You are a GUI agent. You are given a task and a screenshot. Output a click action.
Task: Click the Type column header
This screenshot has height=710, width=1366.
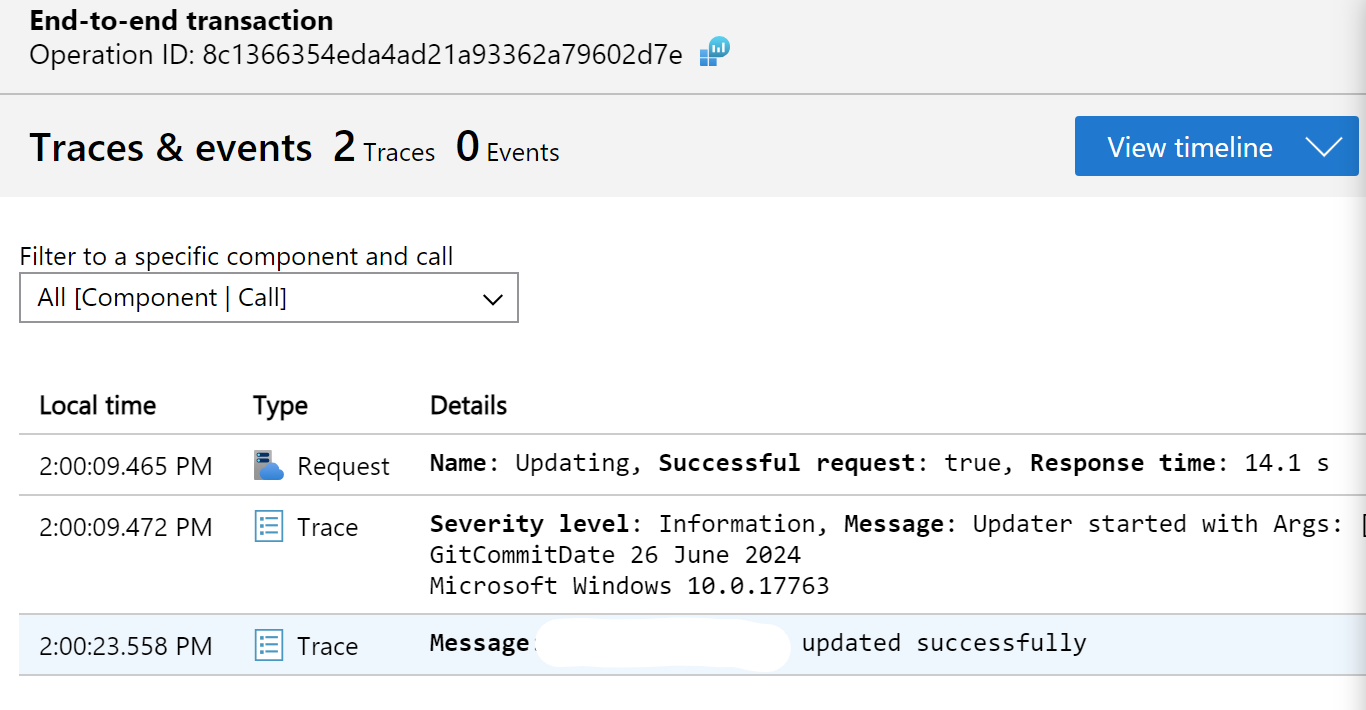tap(280, 405)
